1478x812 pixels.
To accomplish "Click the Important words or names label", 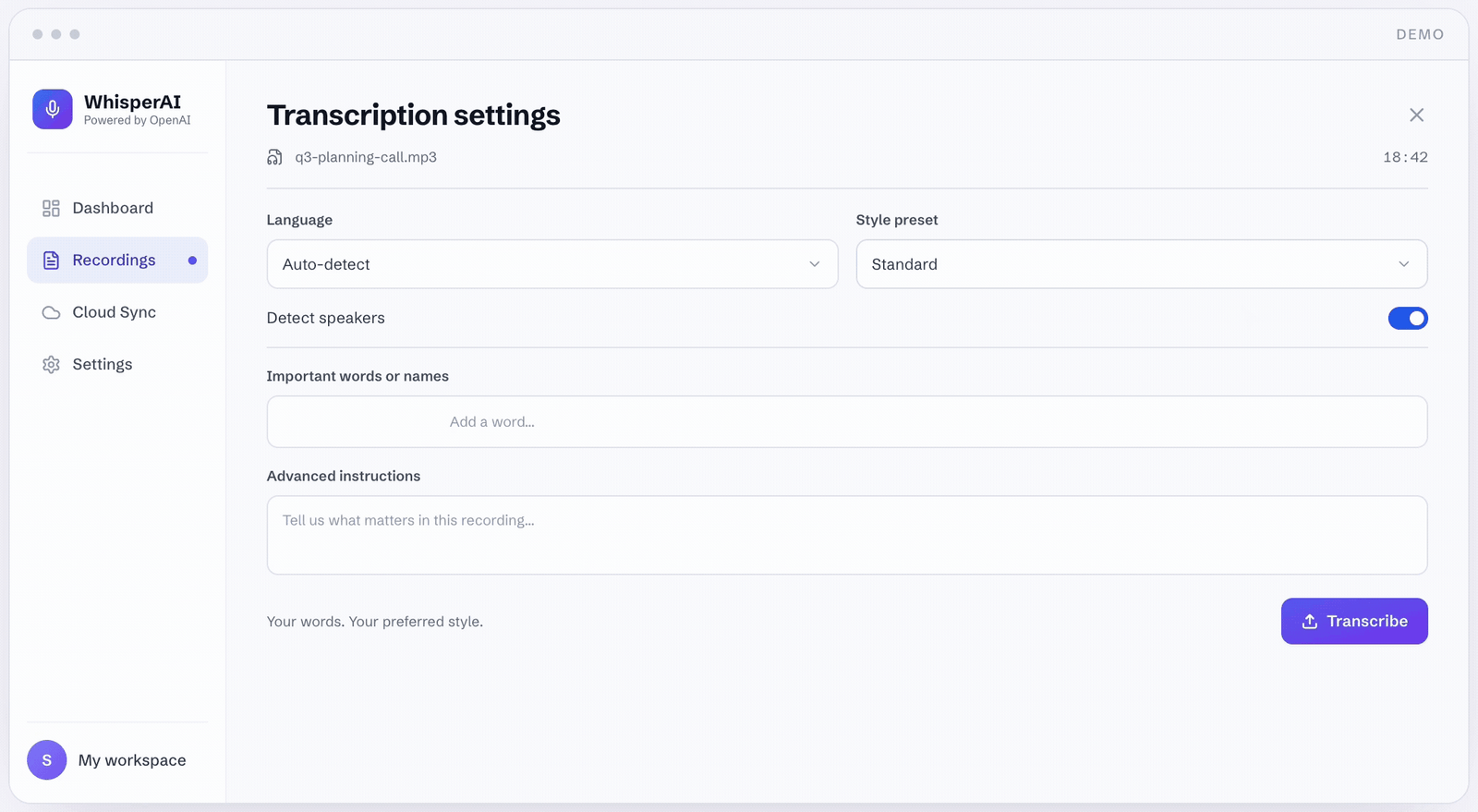I will click(x=357, y=376).
